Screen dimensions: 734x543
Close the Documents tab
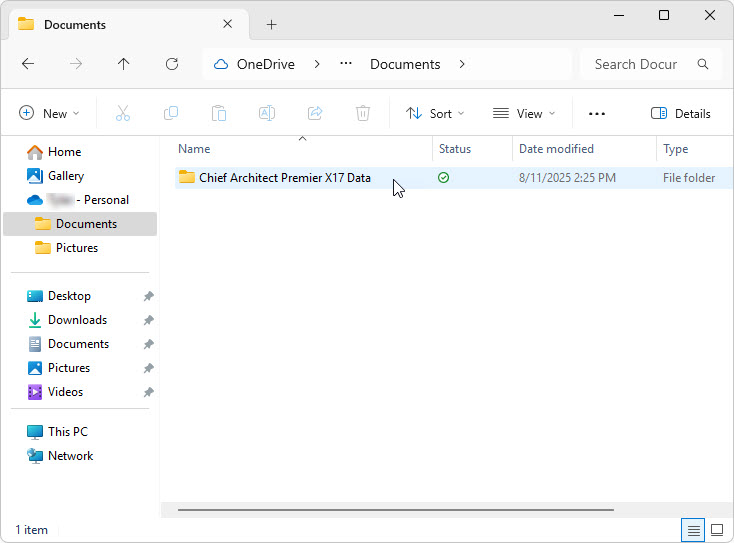click(228, 24)
